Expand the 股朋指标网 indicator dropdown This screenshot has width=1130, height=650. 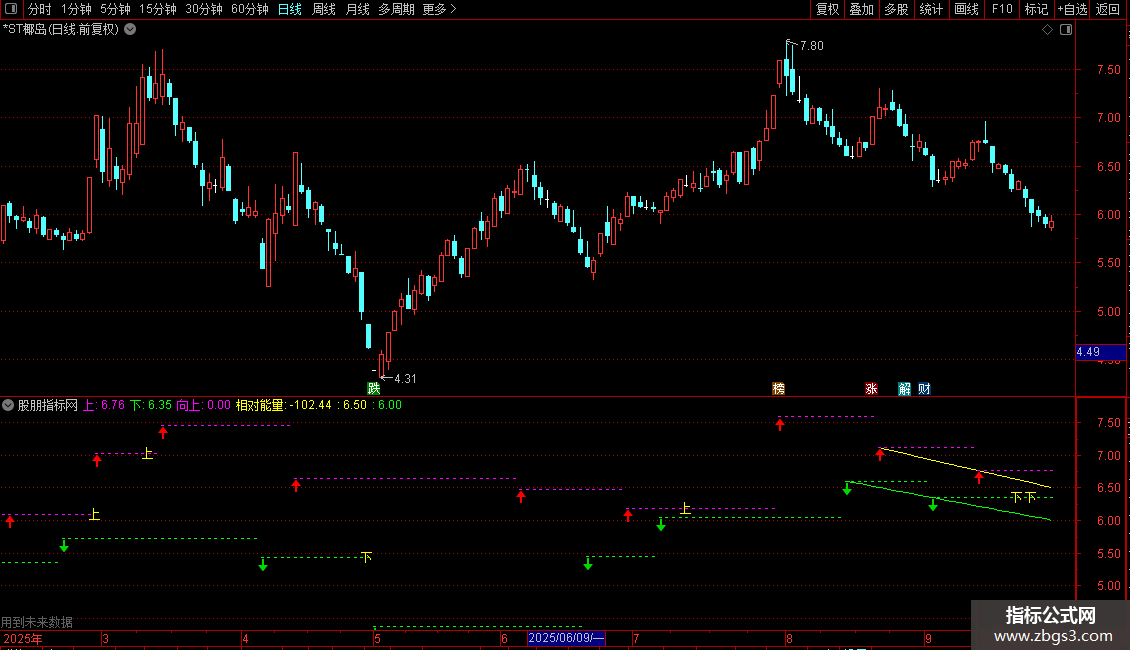click(x=8, y=405)
